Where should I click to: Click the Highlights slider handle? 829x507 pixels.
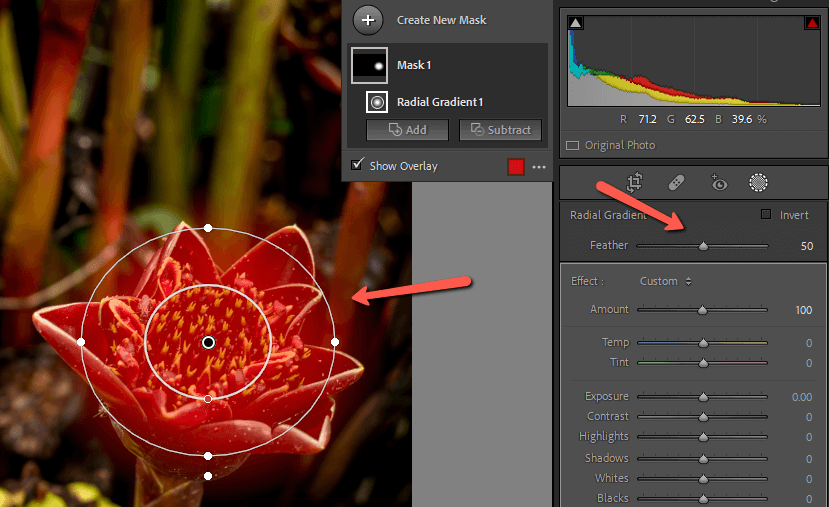click(703, 437)
